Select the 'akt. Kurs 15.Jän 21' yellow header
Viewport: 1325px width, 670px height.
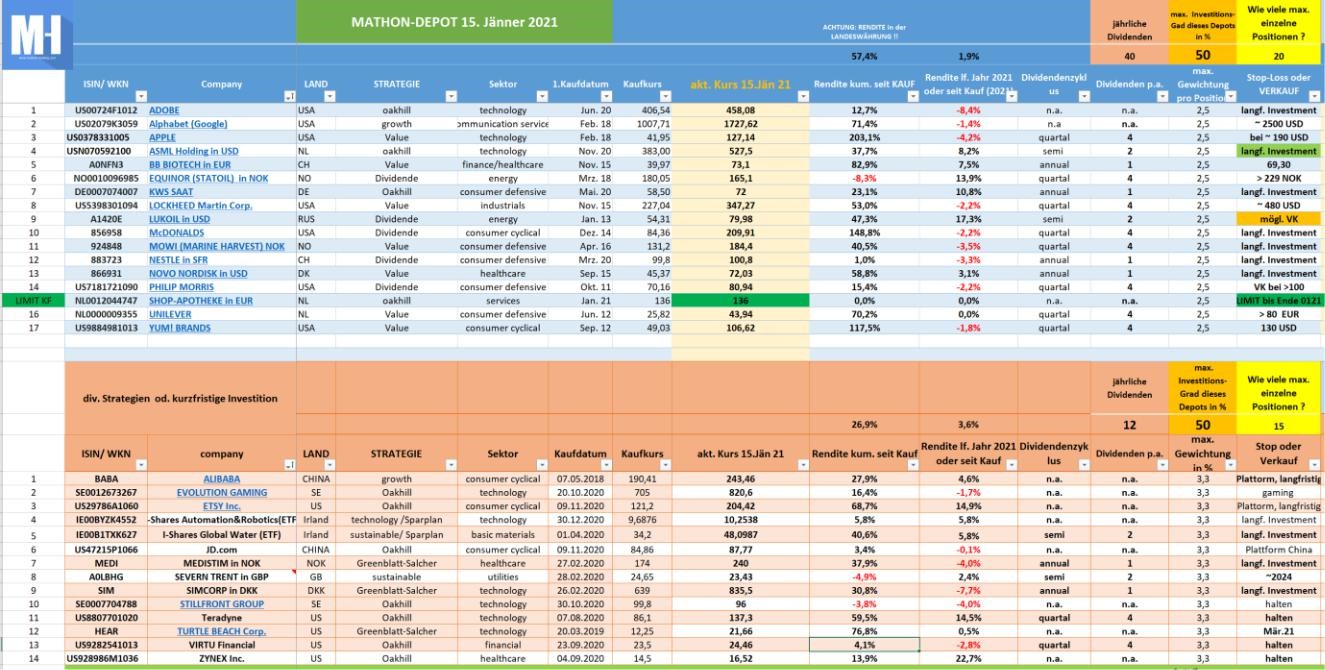click(741, 85)
